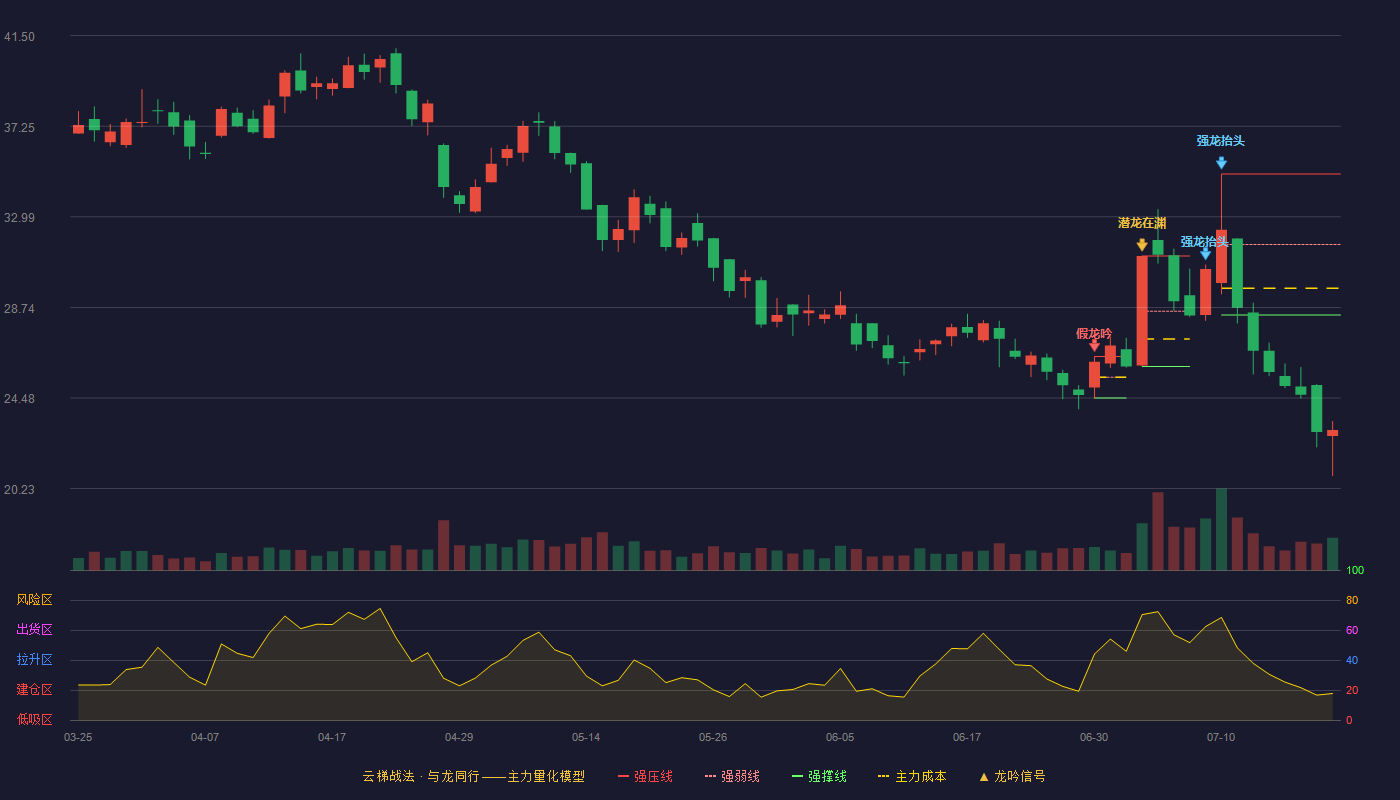This screenshot has width=1400, height=800.
Task: Toggle the 强弱线 legend entry
Action: click(732, 776)
